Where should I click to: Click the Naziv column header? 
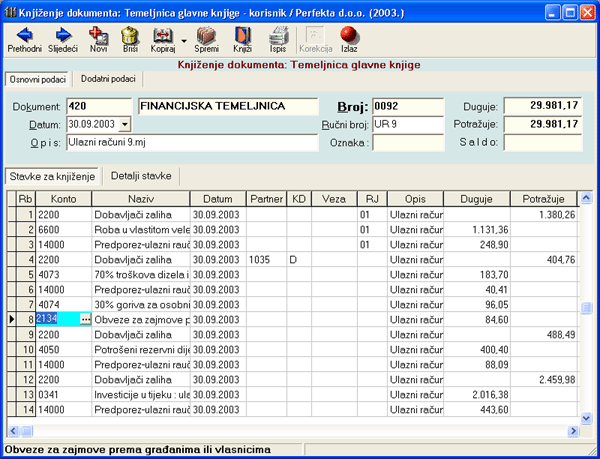click(x=141, y=199)
